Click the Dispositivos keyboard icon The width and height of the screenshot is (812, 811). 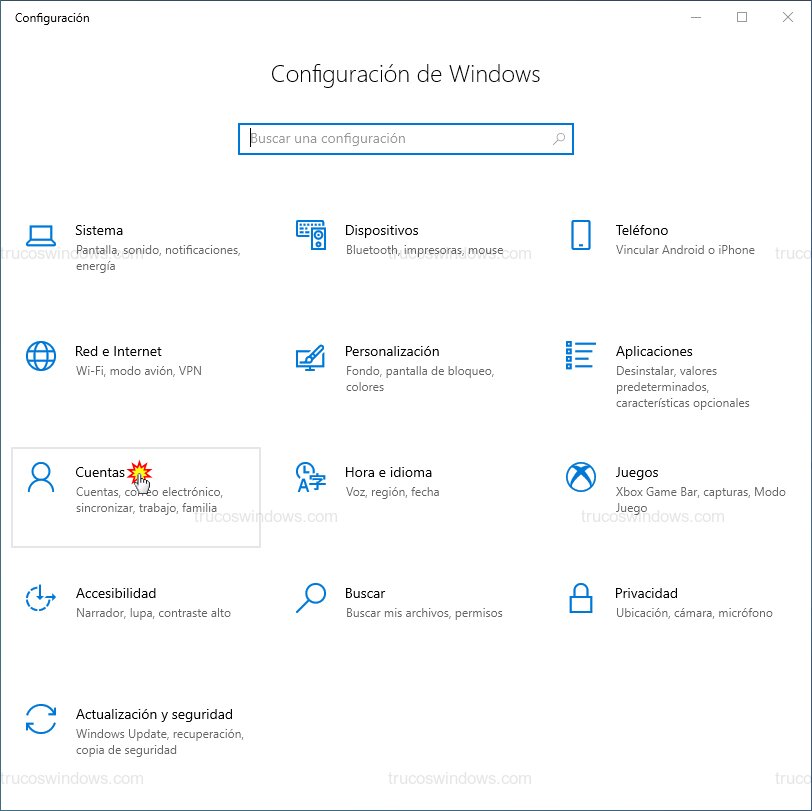point(311,234)
